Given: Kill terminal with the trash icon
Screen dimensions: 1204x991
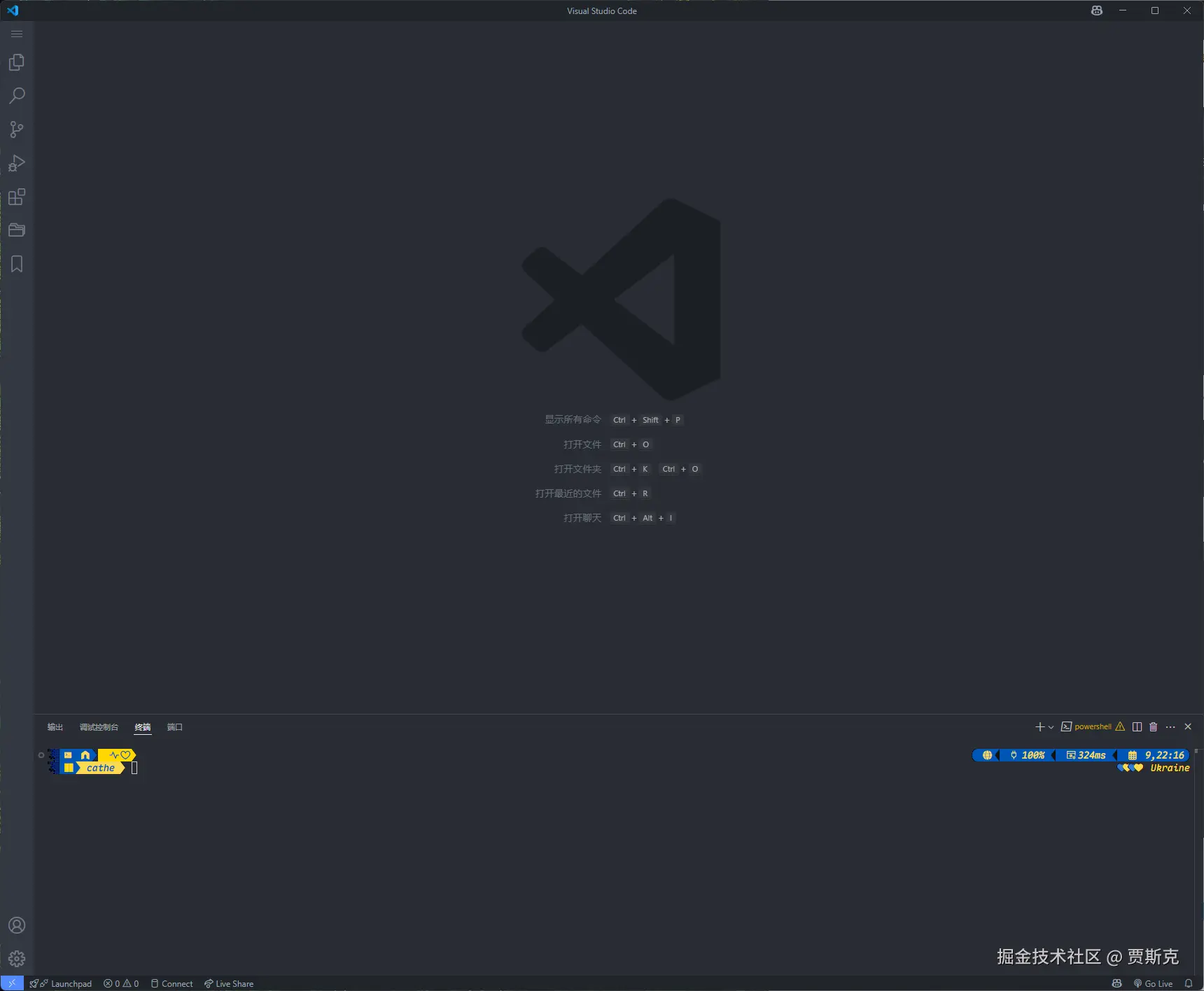Looking at the screenshot, I should tap(1154, 727).
